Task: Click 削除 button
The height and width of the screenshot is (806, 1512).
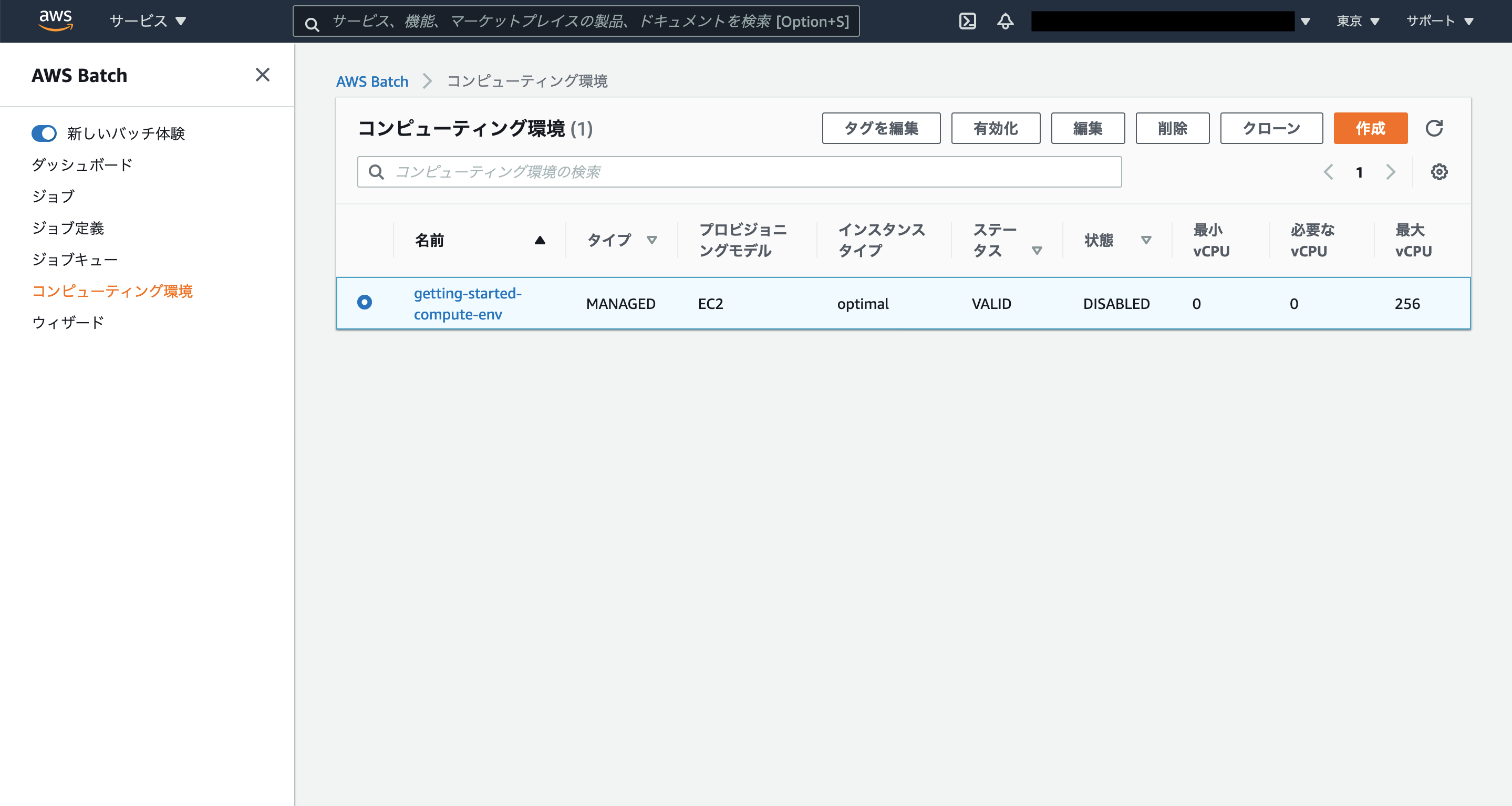Action: point(1172,128)
